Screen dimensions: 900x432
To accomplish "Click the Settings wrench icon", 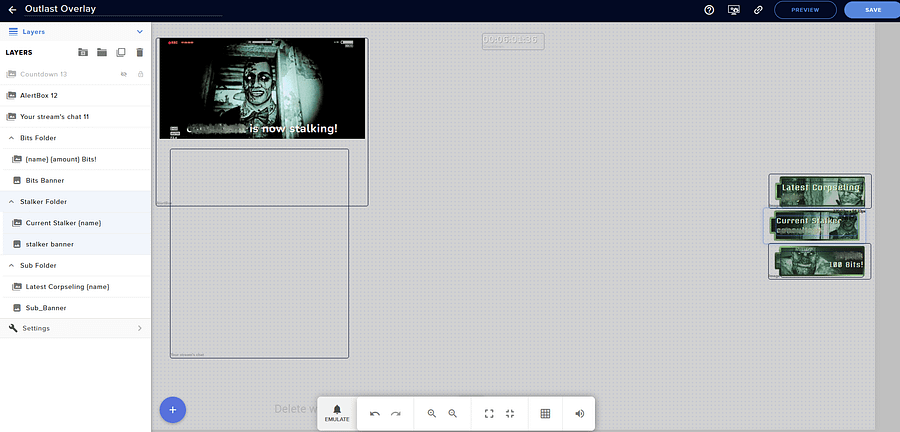I will (13, 328).
